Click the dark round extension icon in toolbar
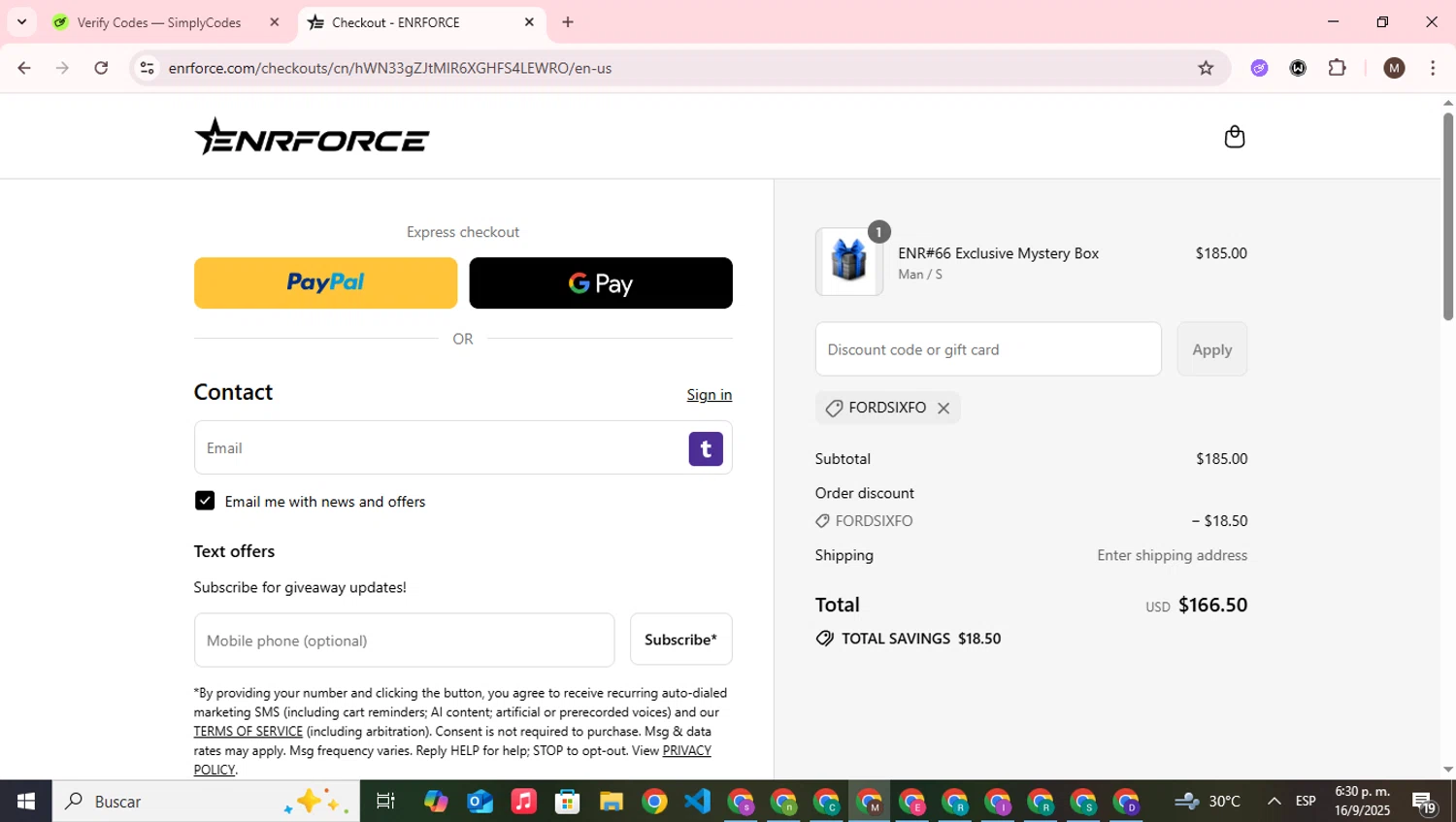The height and width of the screenshot is (822, 1456). click(x=1298, y=68)
